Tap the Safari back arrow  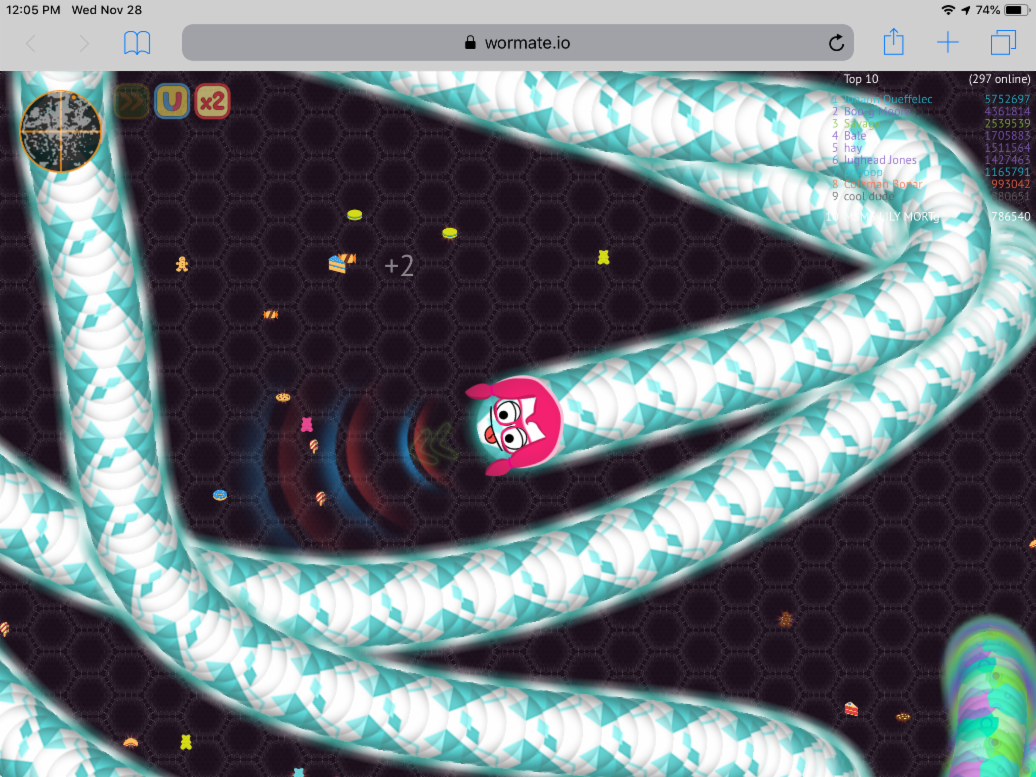click(x=31, y=44)
